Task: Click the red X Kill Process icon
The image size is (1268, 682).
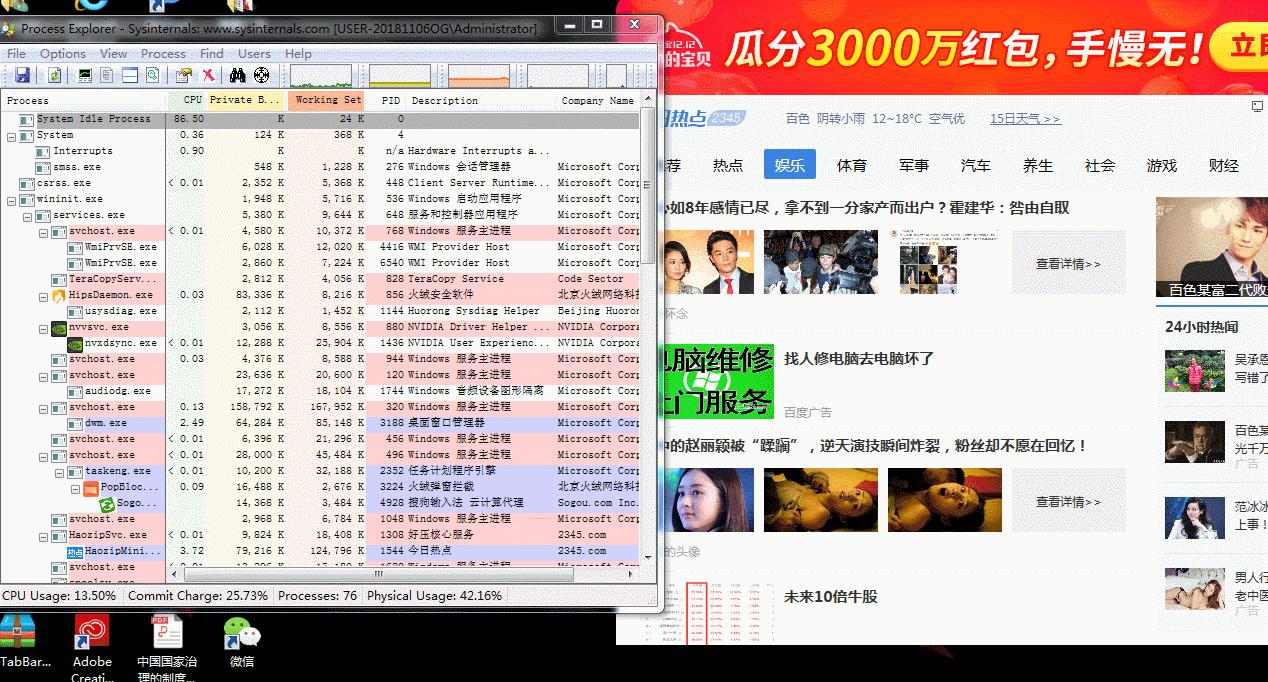Action: pos(208,75)
